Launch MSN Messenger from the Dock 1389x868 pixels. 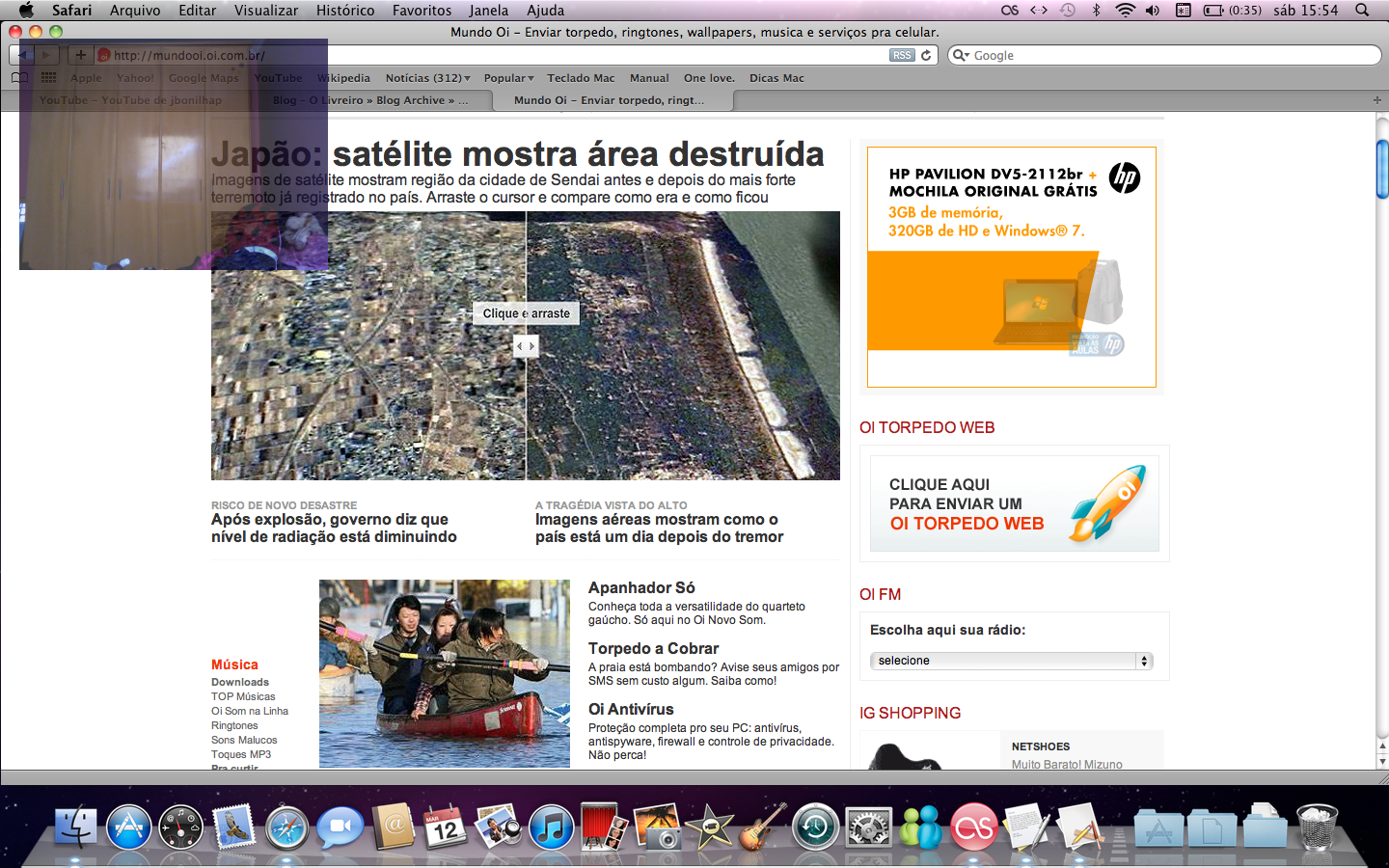[x=920, y=827]
